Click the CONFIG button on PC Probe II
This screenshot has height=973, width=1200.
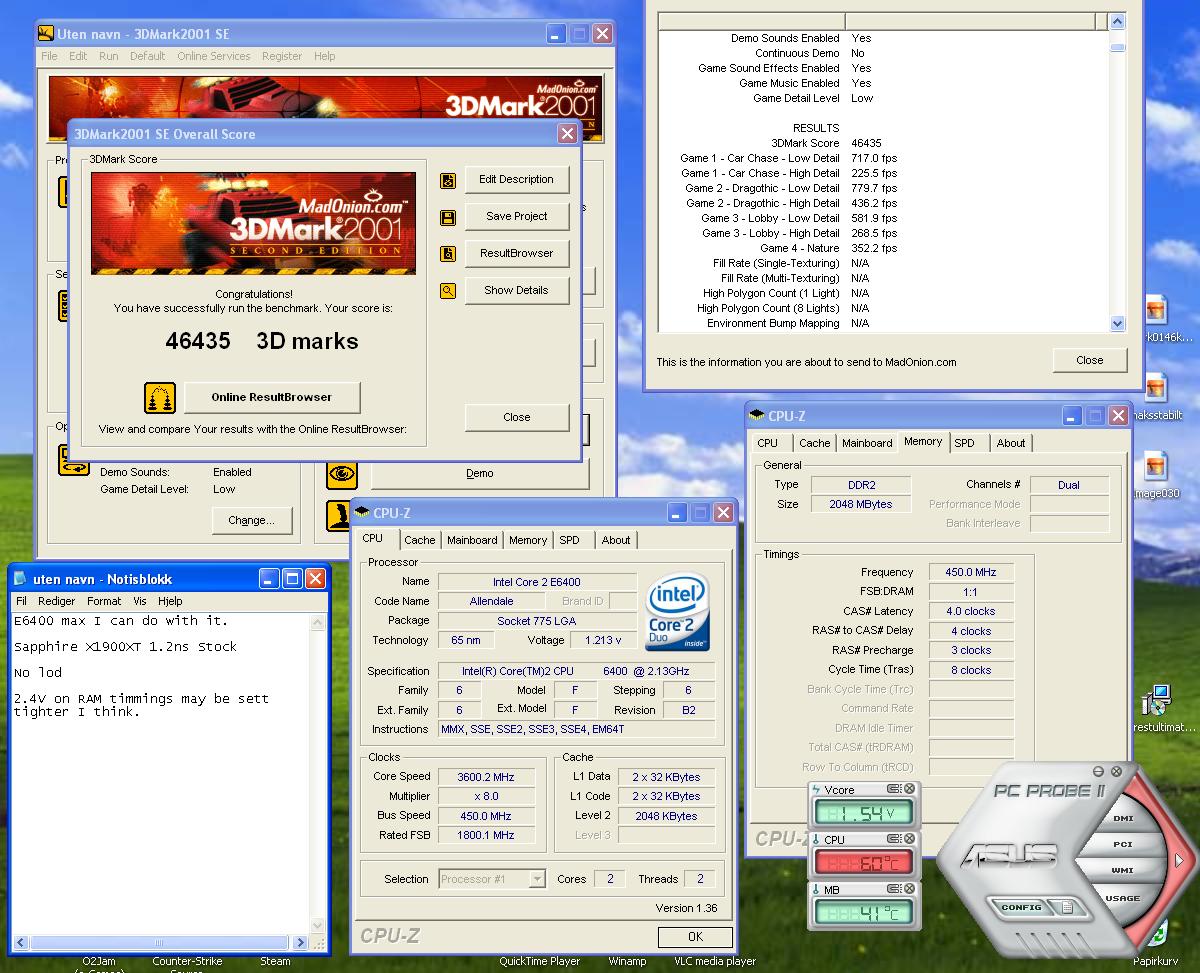(x=1022, y=907)
